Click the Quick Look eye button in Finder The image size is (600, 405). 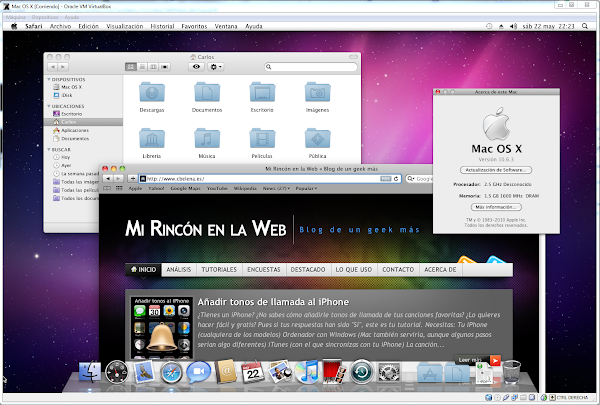tap(196, 66)
